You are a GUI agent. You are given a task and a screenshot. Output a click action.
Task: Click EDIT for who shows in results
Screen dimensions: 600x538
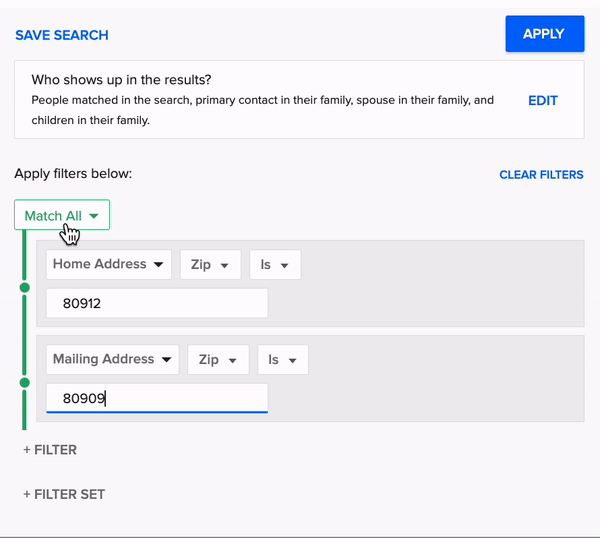[x=542, y=100]
